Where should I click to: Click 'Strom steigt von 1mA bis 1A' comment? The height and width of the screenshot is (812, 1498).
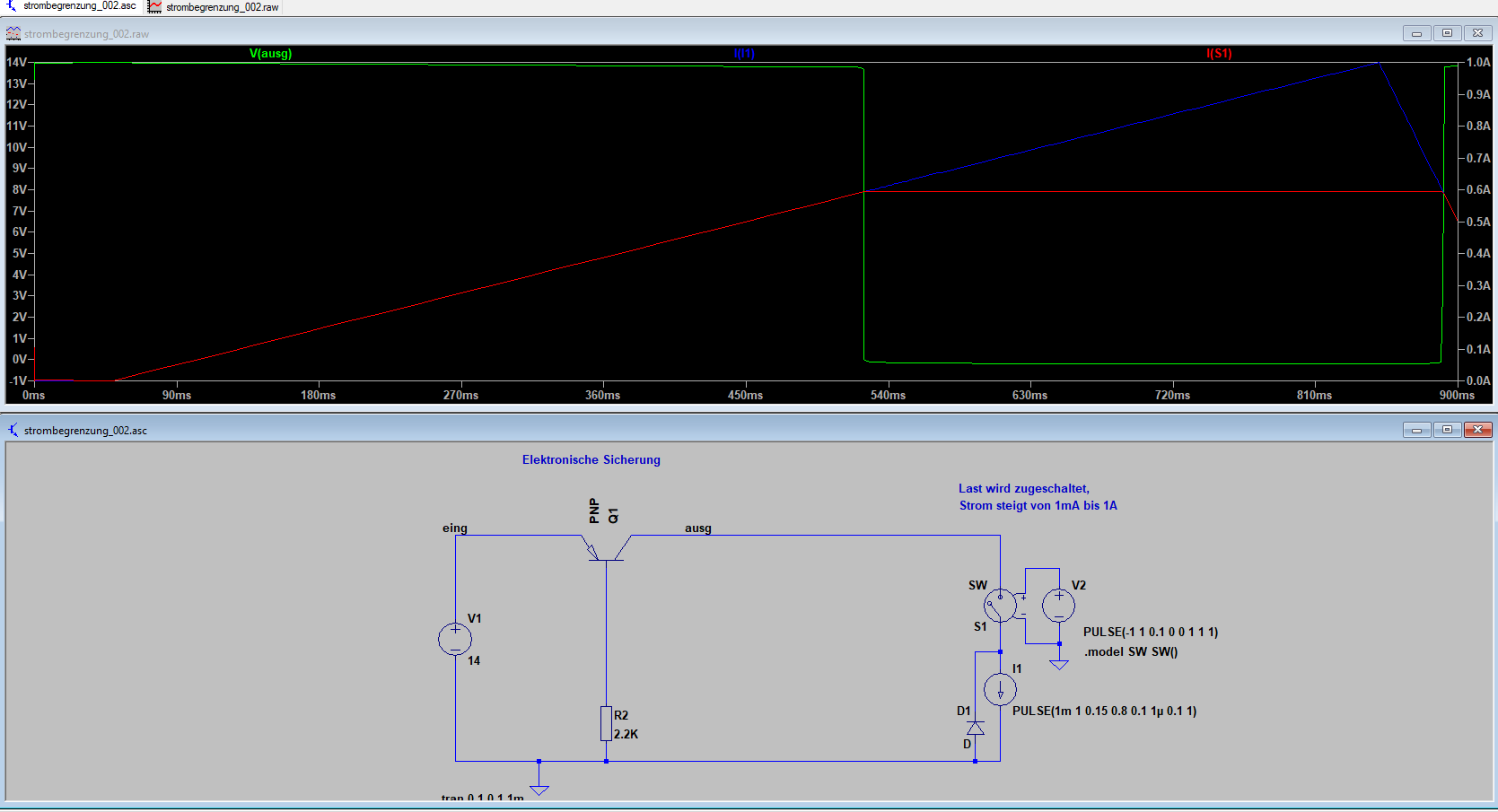(x=1038, y=506)
